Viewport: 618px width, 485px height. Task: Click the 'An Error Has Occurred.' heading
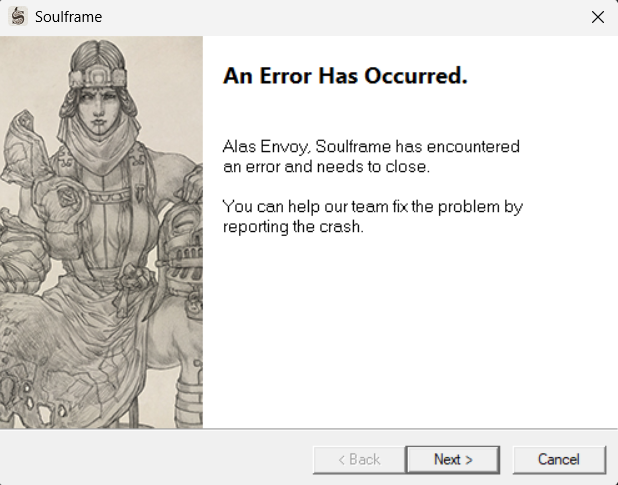345,75
